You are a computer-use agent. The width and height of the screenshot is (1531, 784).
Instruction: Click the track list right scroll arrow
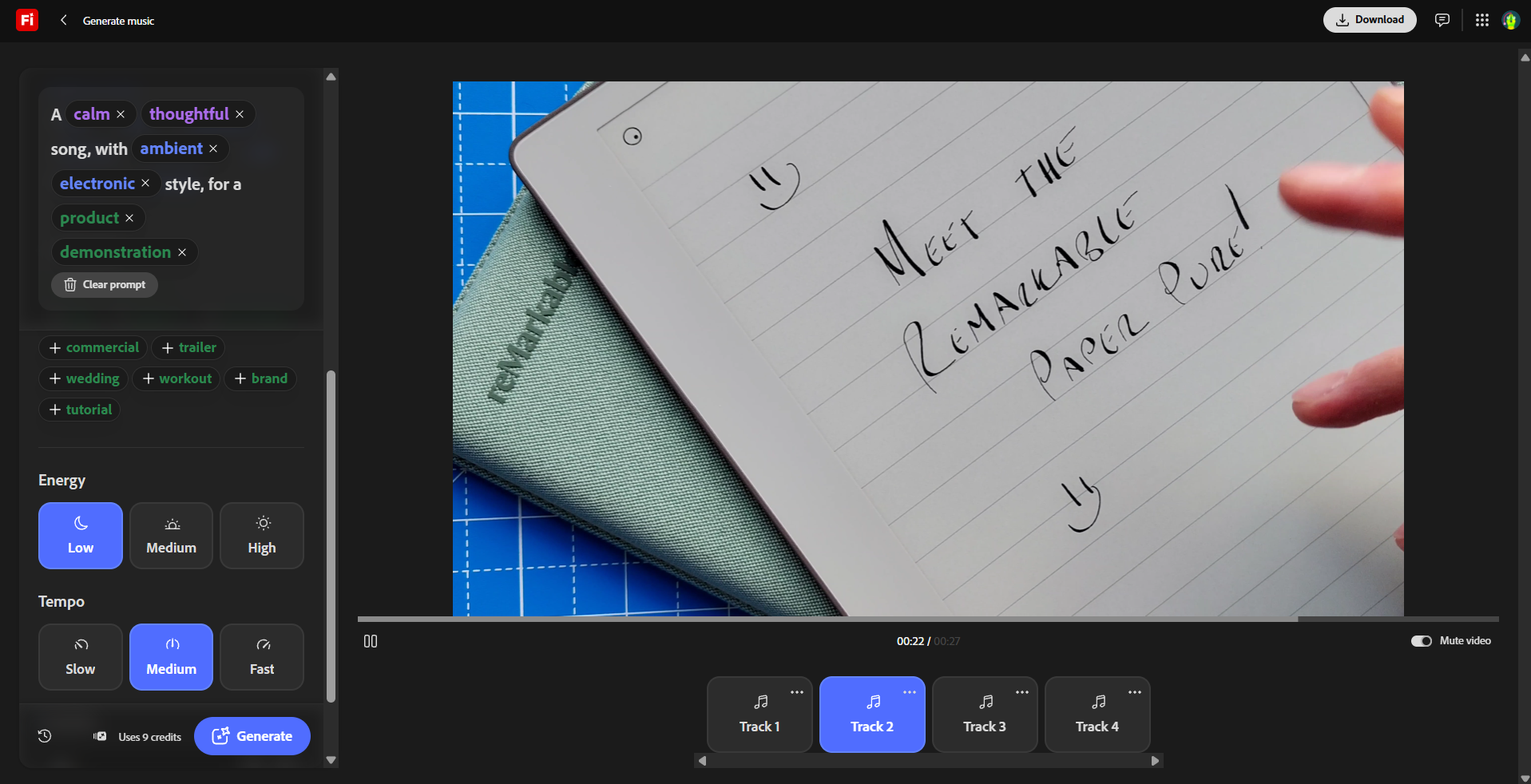[x=1155, y=761]
